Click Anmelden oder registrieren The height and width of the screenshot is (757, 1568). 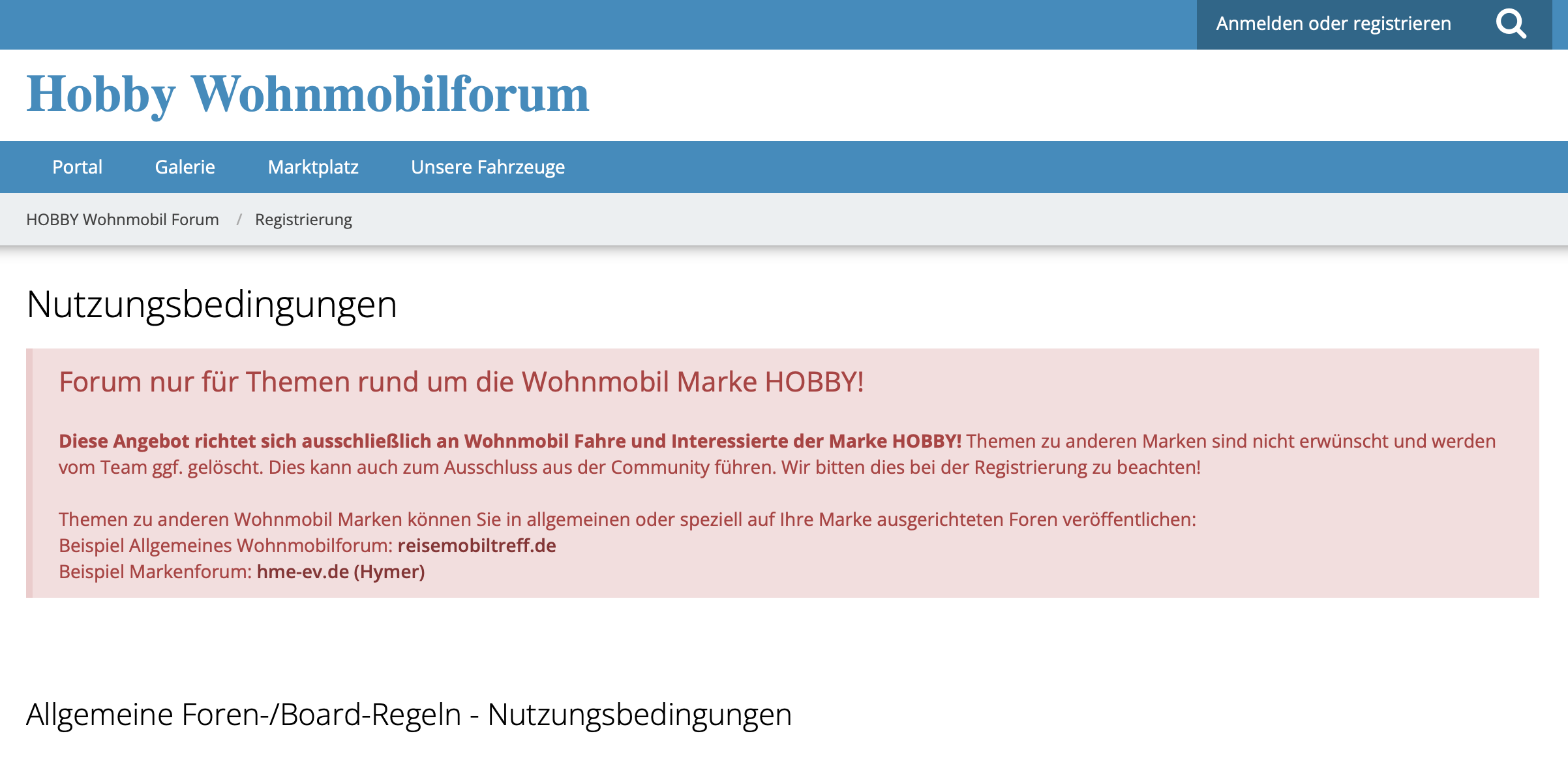click(1333, 24)
